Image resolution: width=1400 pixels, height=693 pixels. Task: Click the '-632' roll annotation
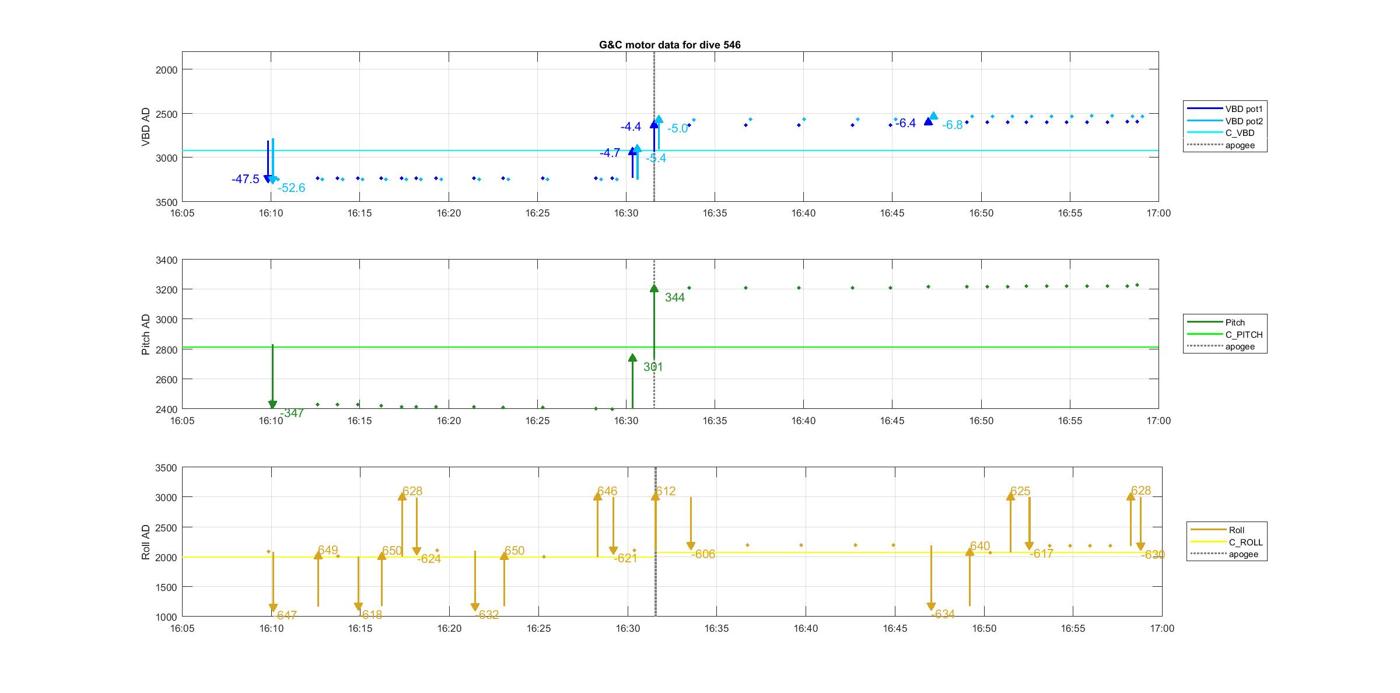click(488, 615)
